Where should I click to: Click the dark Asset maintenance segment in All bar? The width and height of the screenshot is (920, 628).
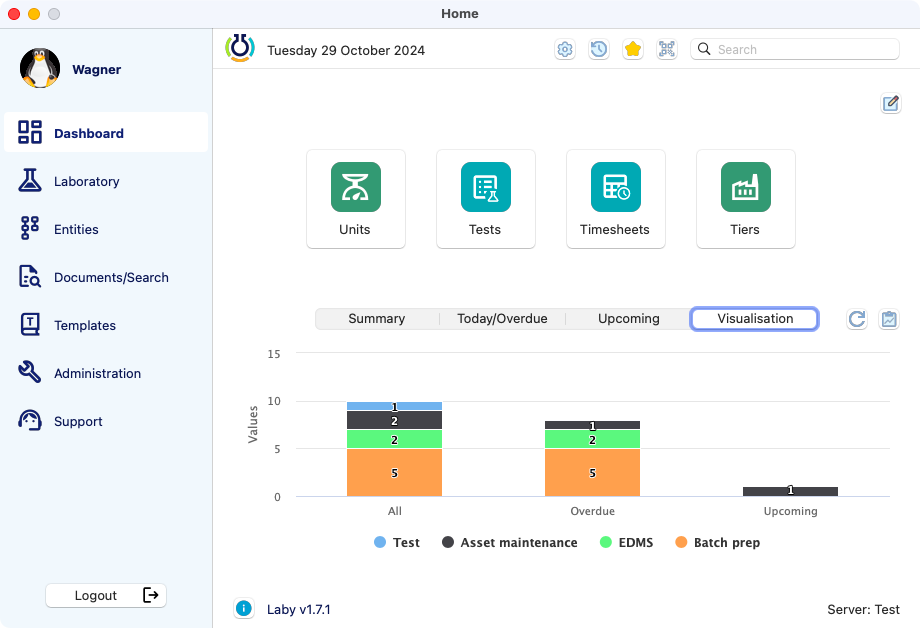(394, 420)
